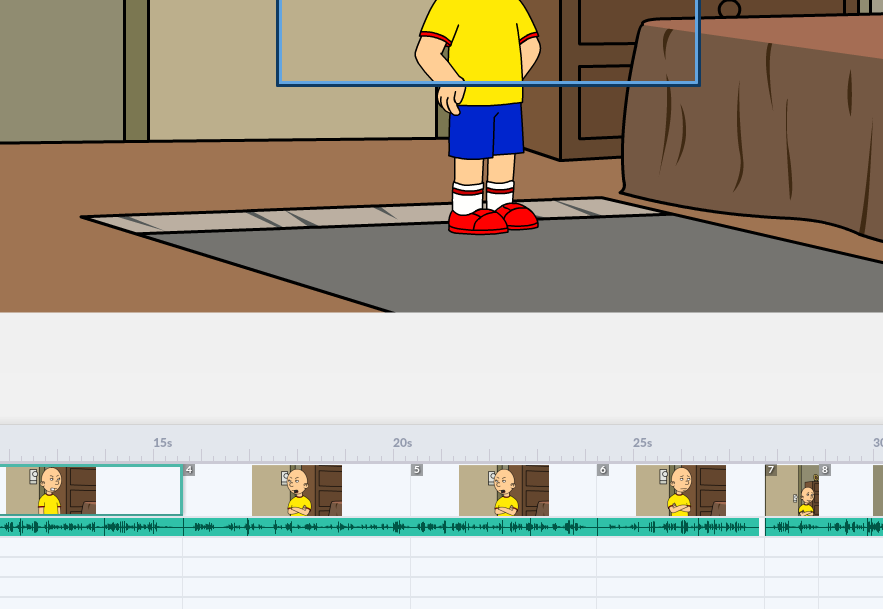Select the scene 4 thumbnail in timeline
Image resolution: width=883 pixels, height=609 pixels.
tap(297, 490)
